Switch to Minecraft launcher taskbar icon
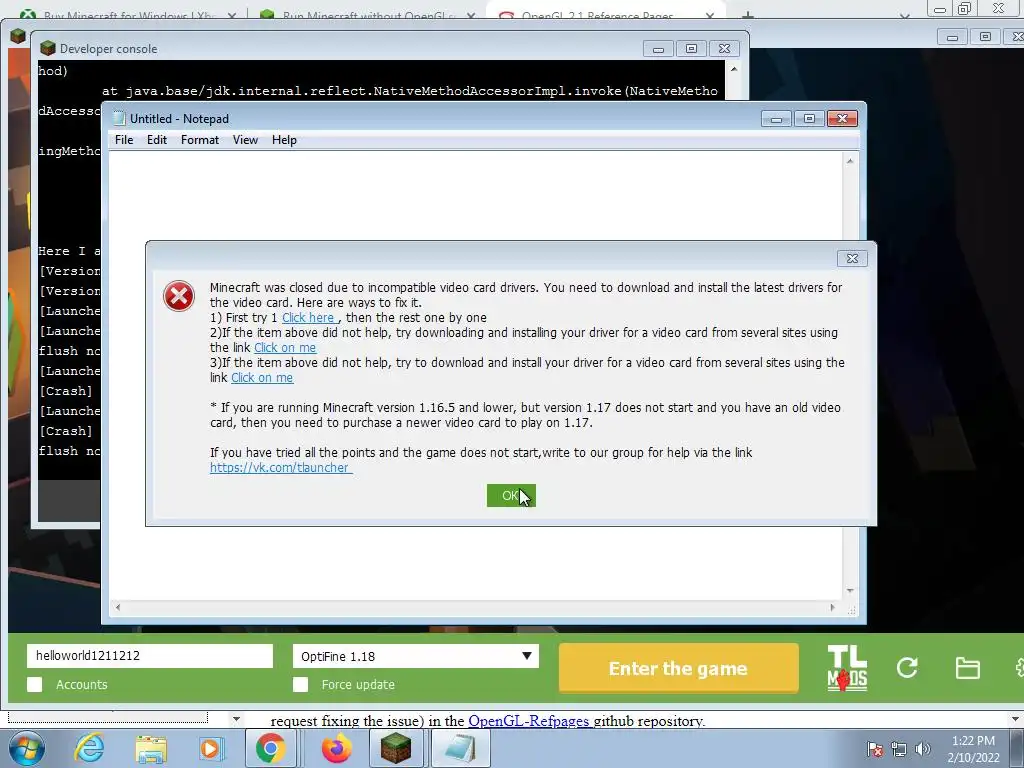Viewport: 1024px width, 768px height. (x=396, y=748)
